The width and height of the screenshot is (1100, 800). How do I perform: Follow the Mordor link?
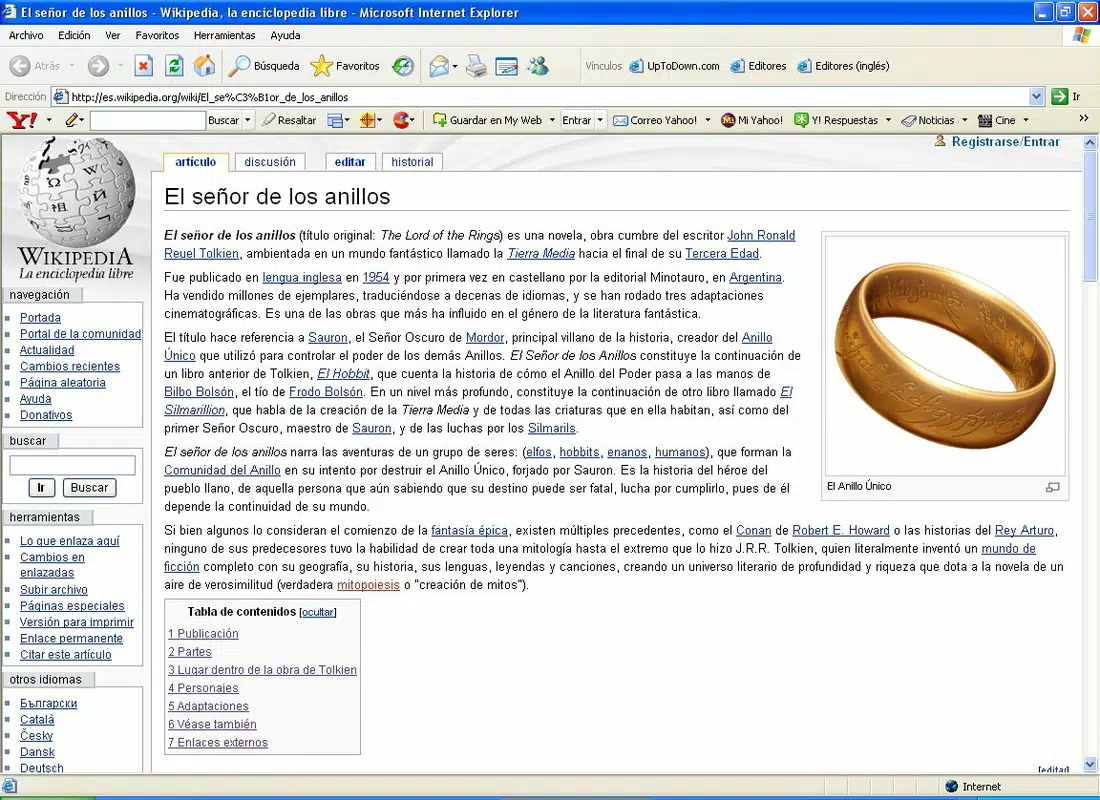pos(485,338)
